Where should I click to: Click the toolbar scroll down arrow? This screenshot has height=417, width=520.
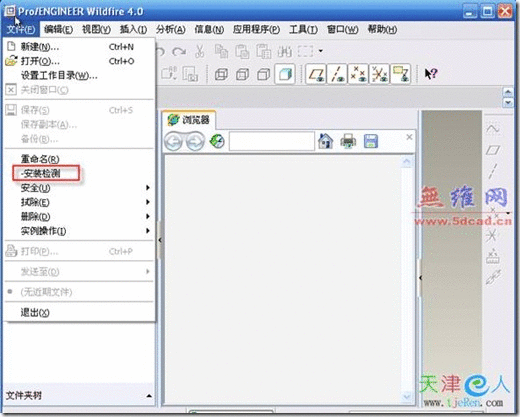tap(508, 102)
